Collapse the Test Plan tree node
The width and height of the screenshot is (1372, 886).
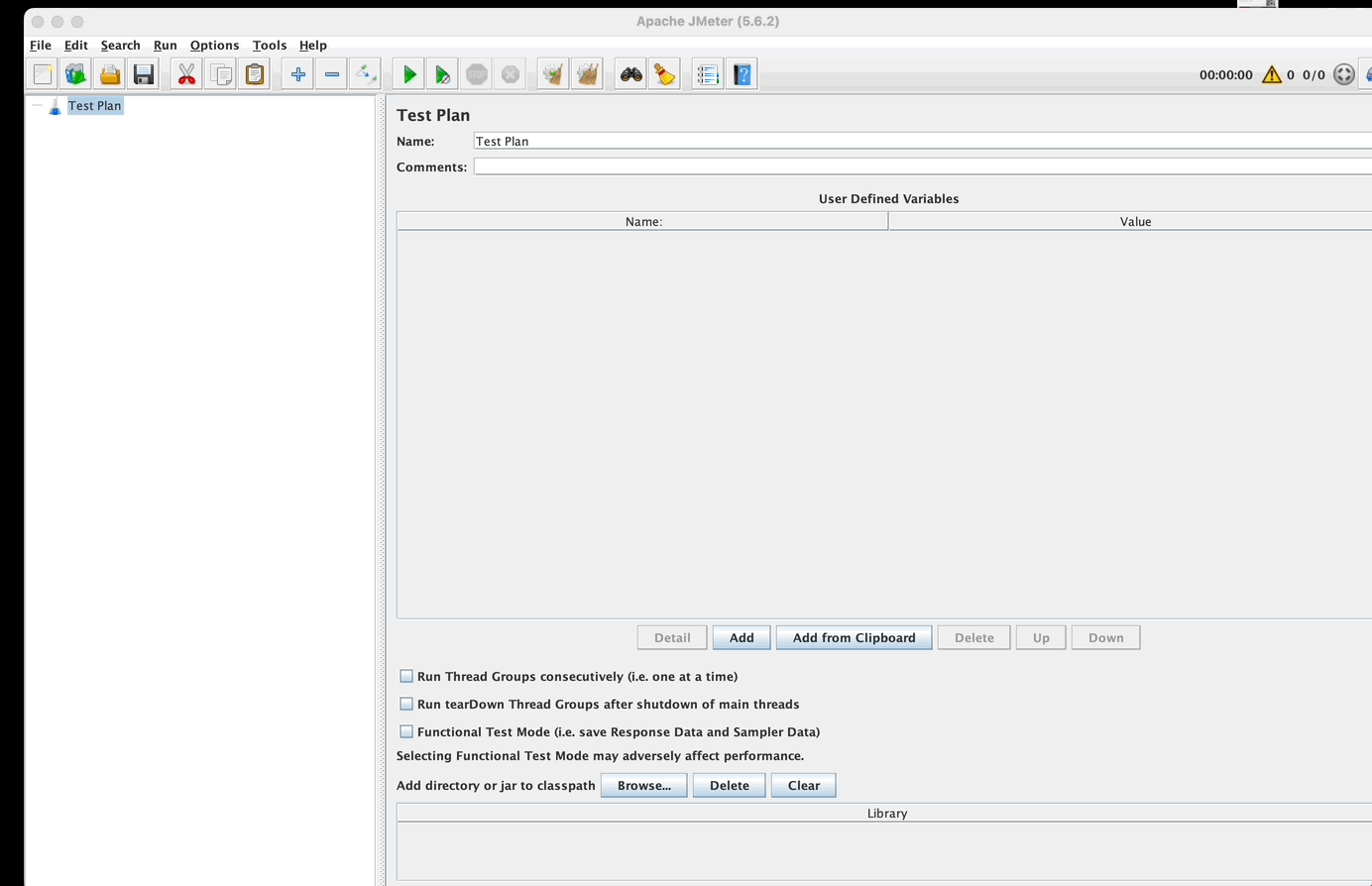37,105
